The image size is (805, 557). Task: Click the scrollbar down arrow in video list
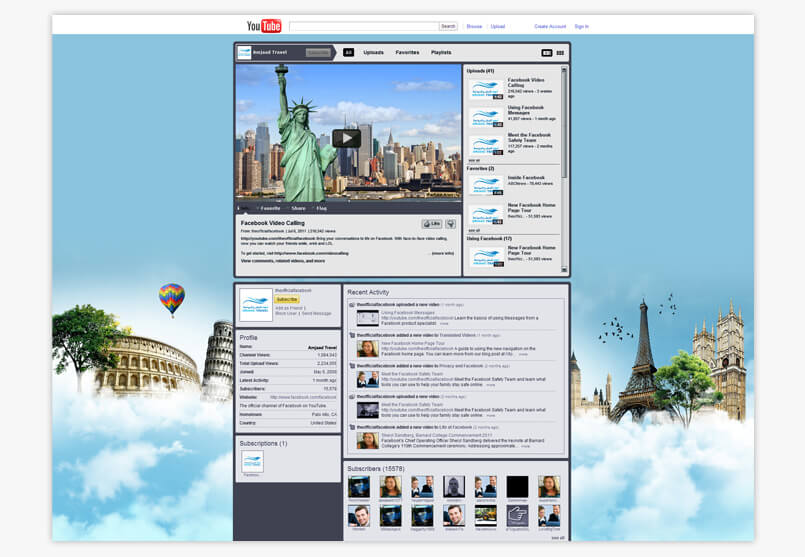click(564, 269)
